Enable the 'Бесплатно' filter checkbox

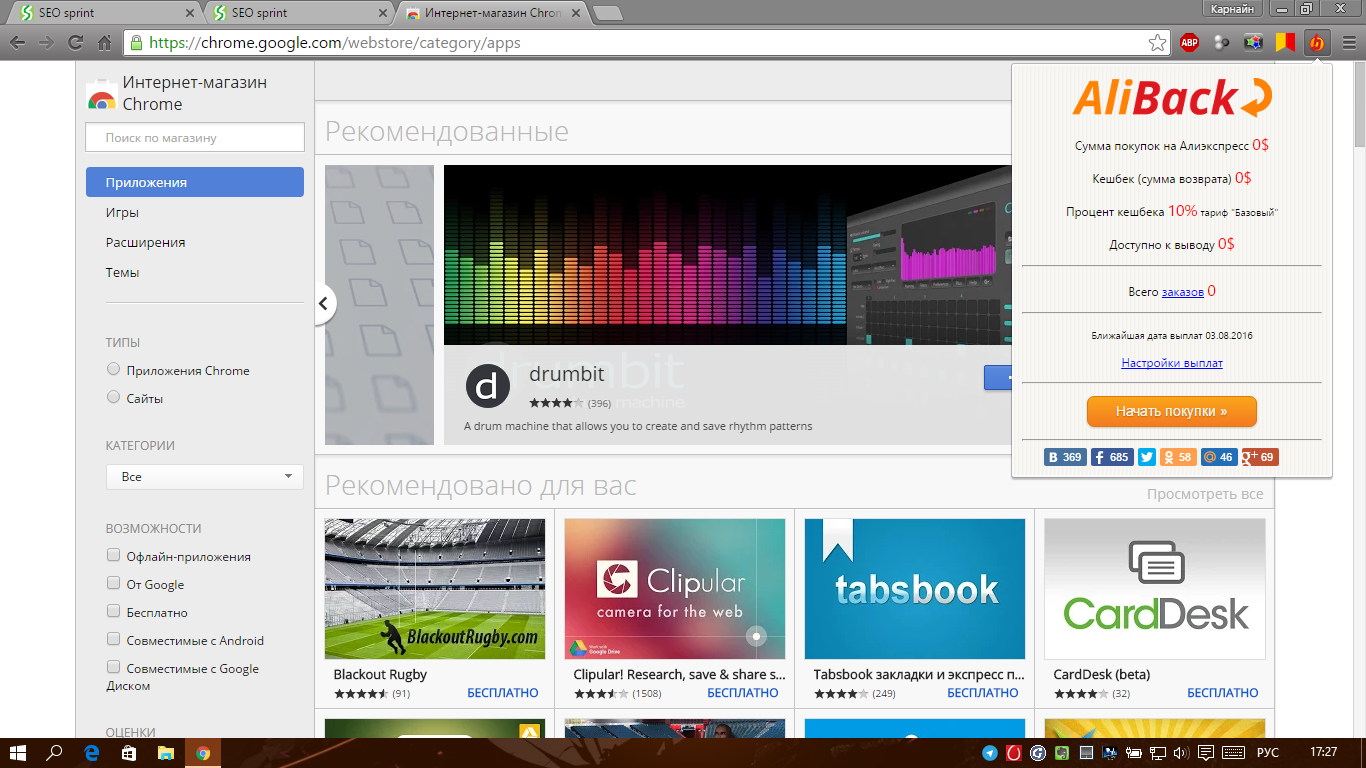(x=113, y=611)
